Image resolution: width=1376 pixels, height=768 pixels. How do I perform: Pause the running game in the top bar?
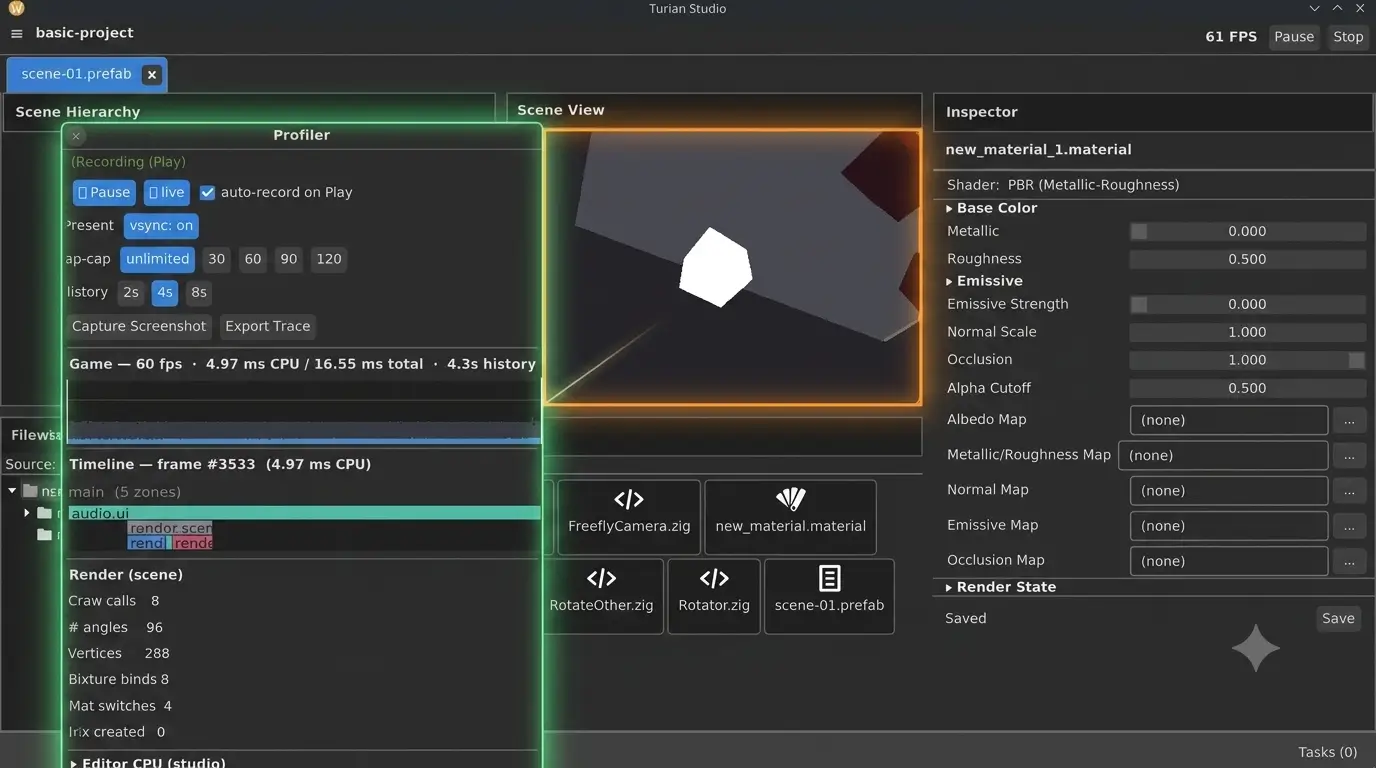pos(1294,37)
